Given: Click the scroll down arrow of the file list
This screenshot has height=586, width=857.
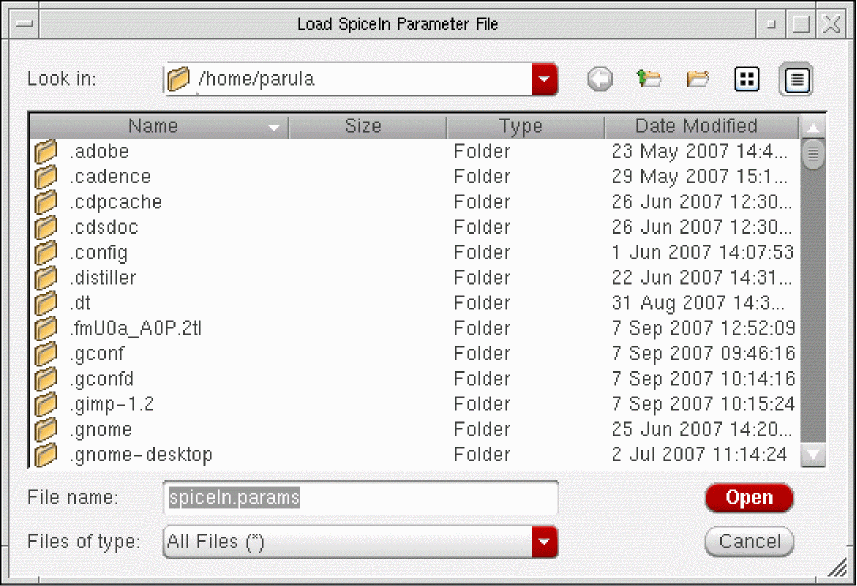Looking at the screenshot, I should [813, 454].
